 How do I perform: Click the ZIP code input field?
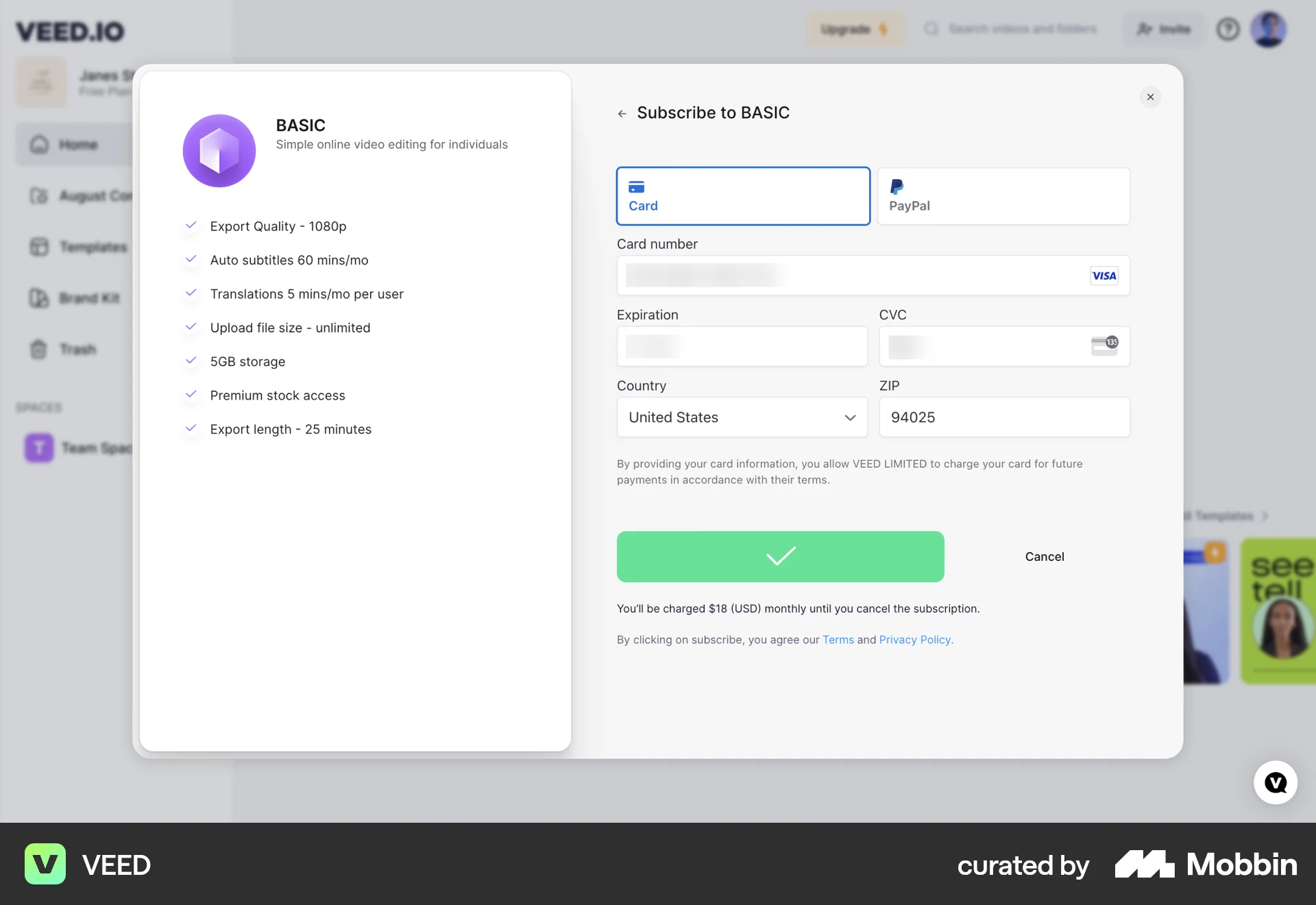pos(1003,417)
